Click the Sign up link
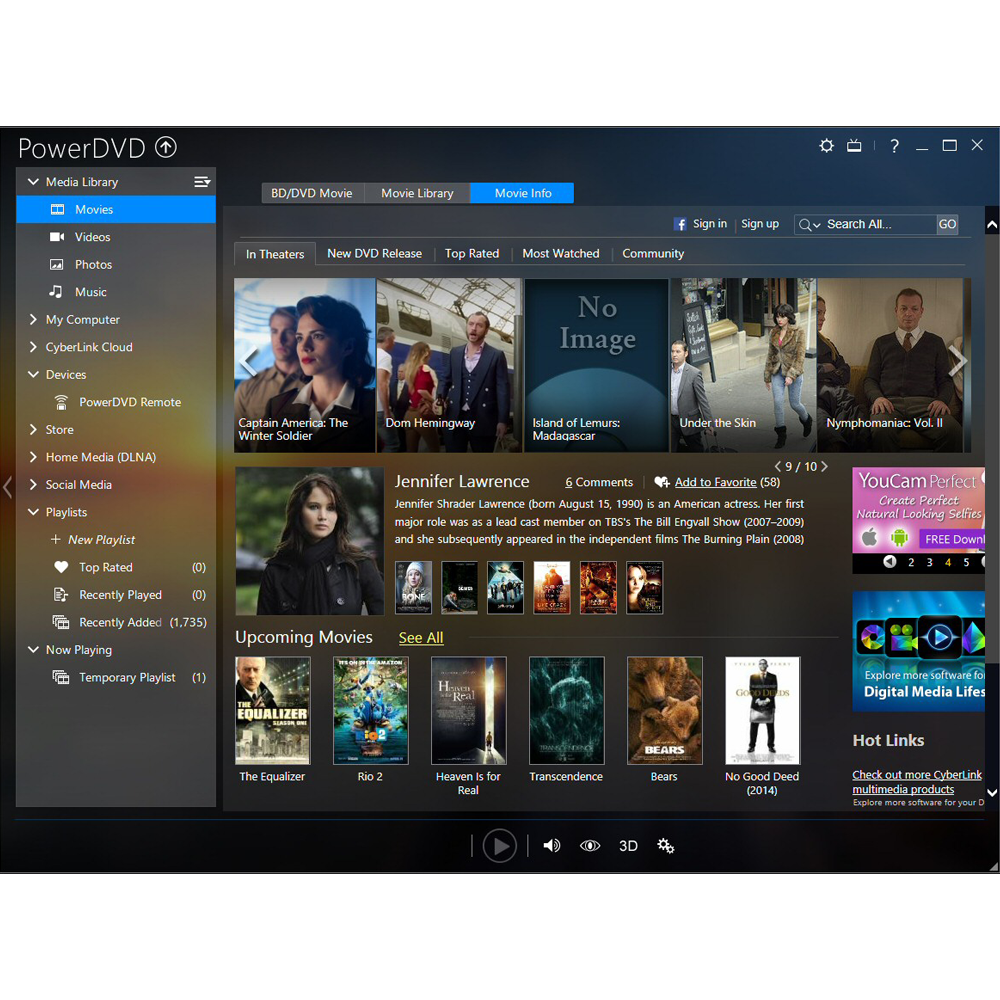The height and width of the screenshot is (1000, 1000). (x=760, y=224)
